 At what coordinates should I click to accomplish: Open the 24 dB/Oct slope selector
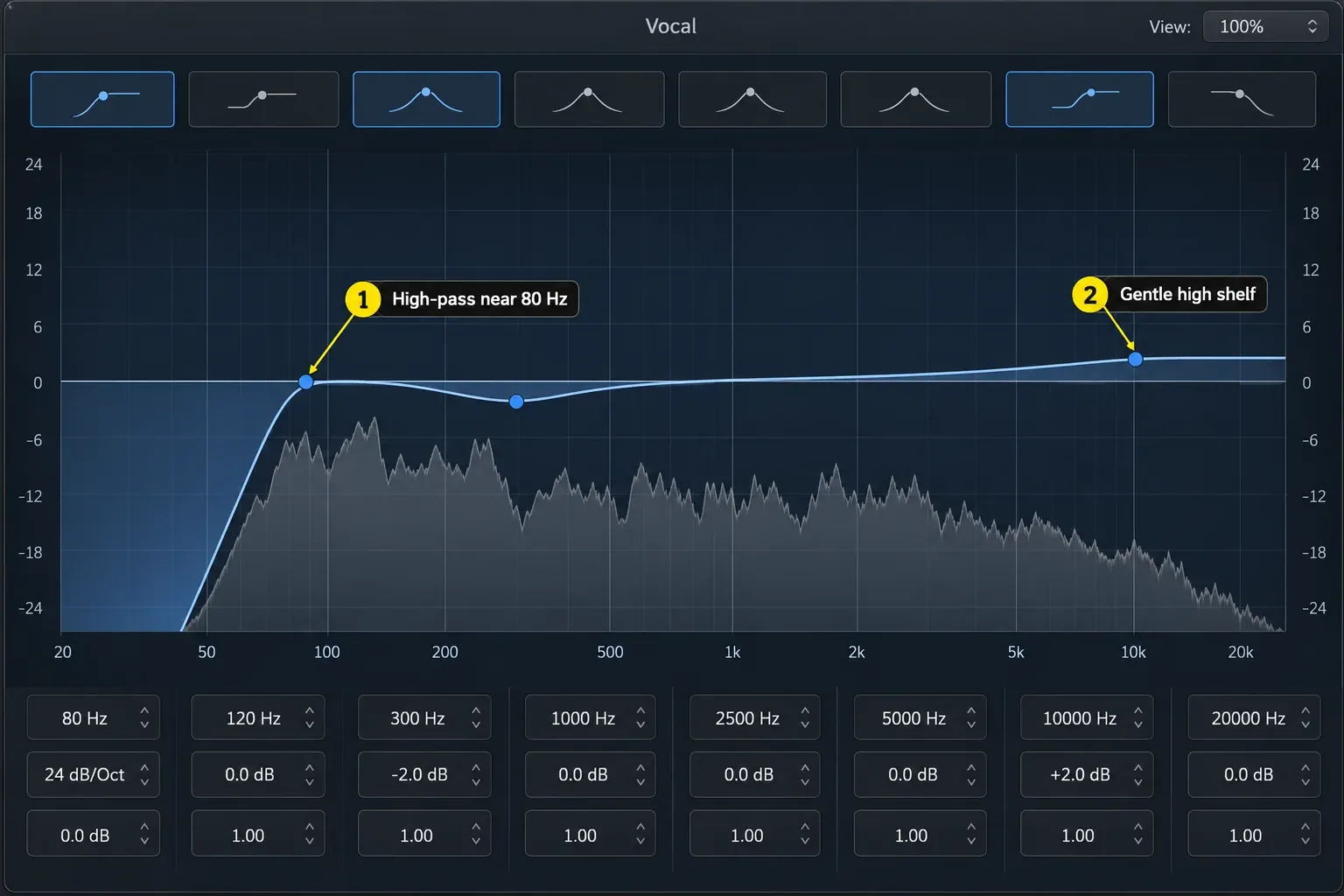coord(93,774)
